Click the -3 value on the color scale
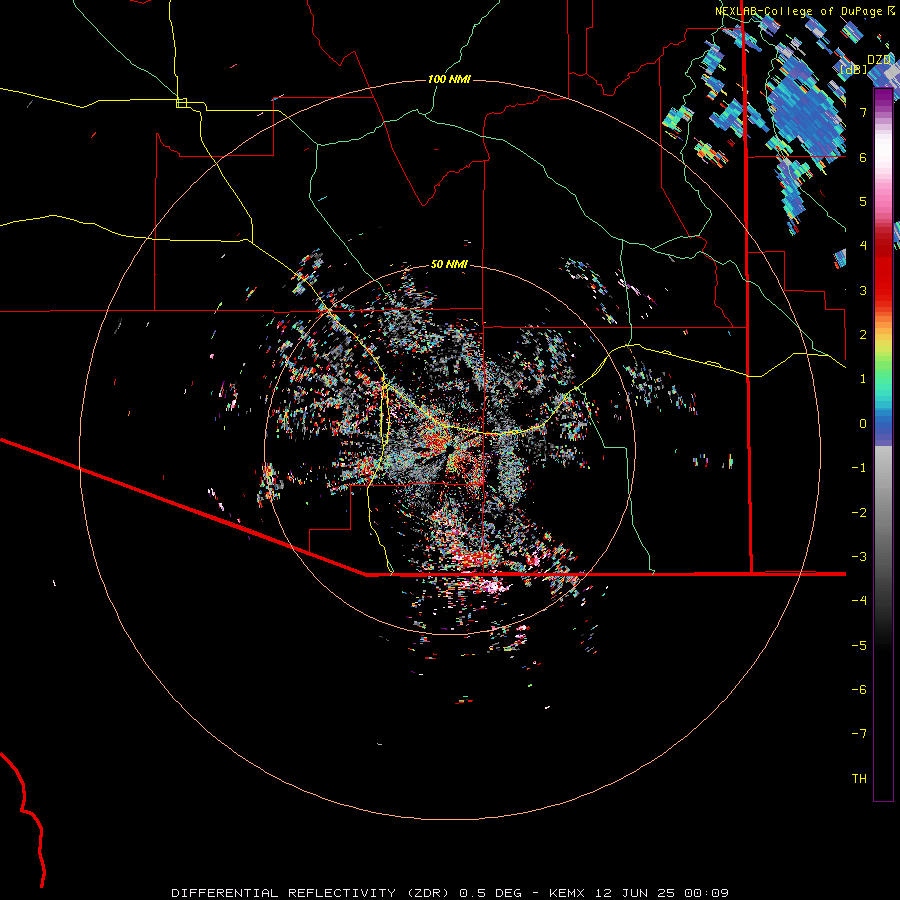This screenshot has width=900, height=900. 859,557
